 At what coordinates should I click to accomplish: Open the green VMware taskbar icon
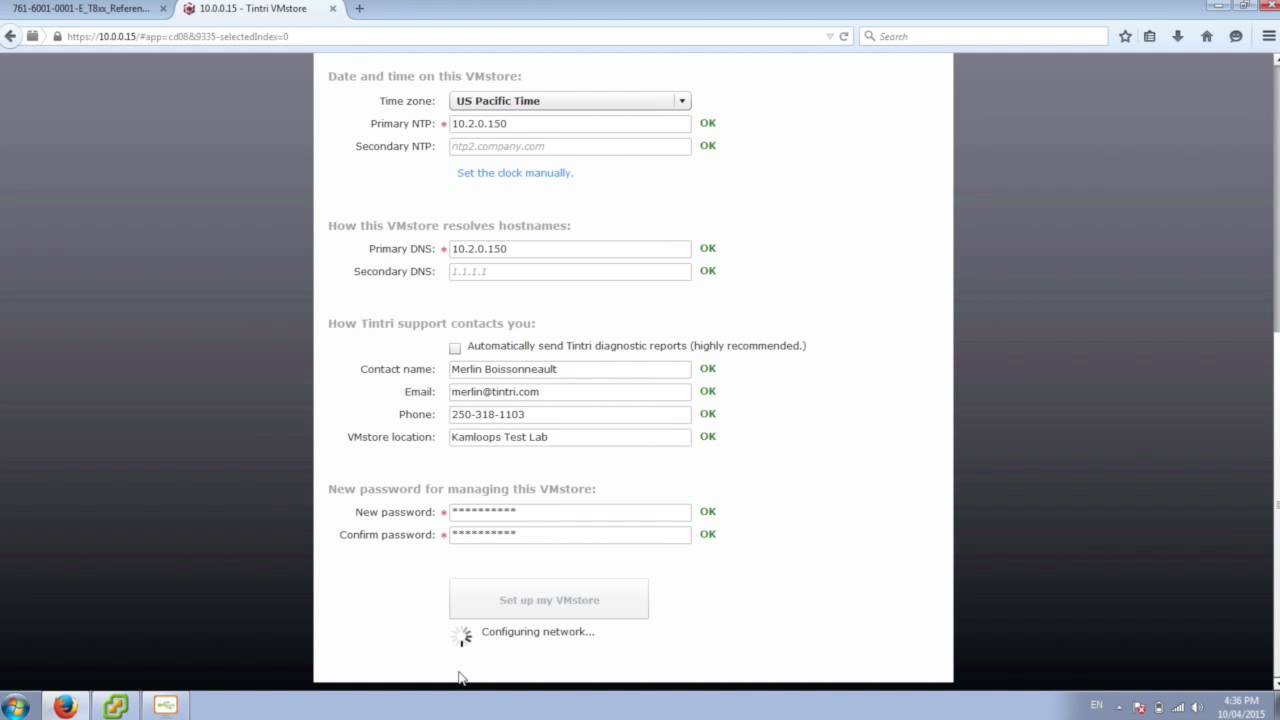pyautogui.click(x=116, y=707)
